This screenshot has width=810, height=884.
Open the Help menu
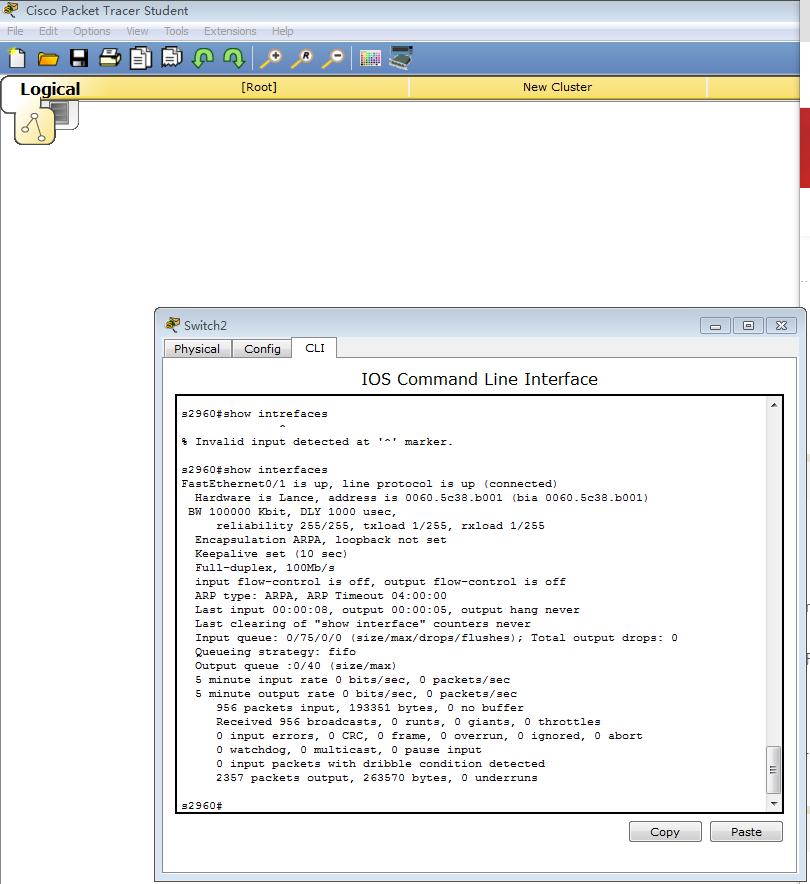(x=282, y=31)
